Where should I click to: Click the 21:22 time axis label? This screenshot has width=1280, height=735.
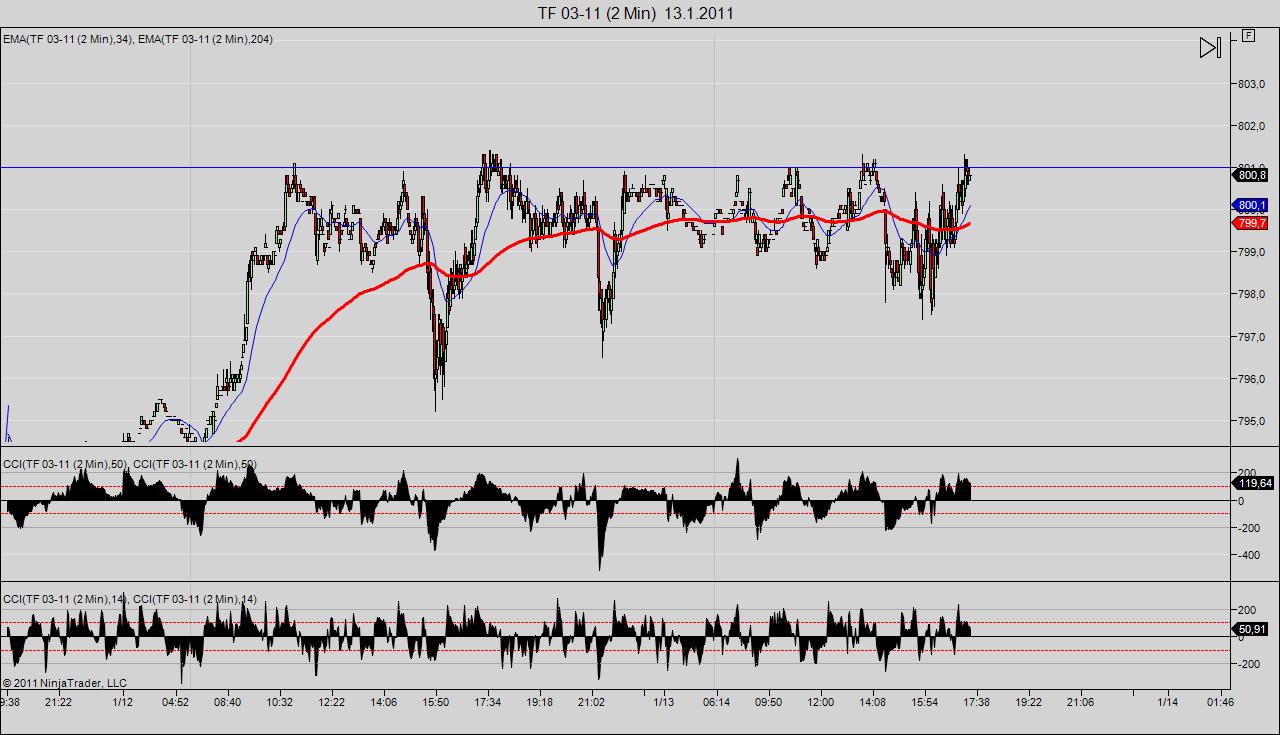click(57, 702)
